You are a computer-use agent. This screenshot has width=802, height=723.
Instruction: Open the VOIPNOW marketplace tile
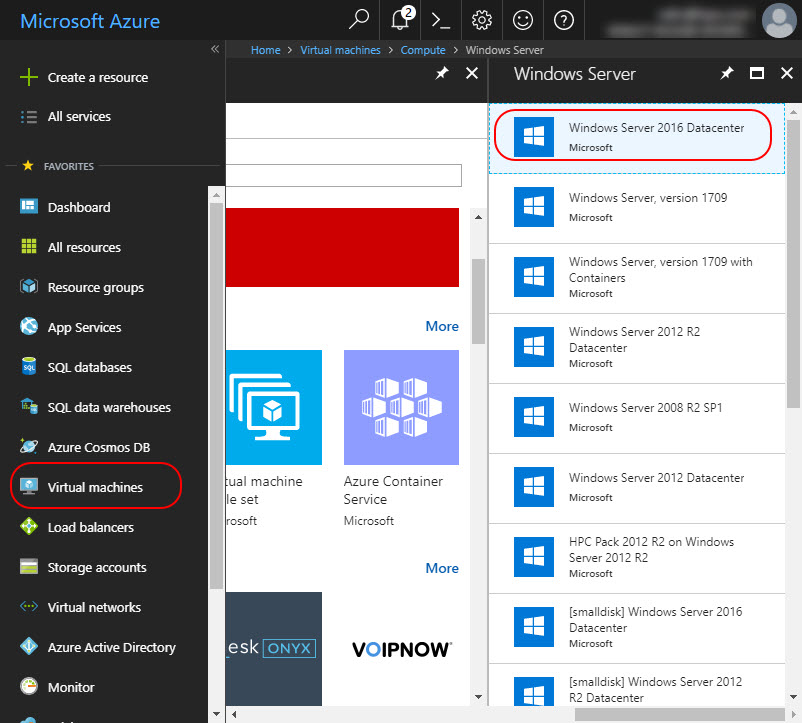coord(401,649)
